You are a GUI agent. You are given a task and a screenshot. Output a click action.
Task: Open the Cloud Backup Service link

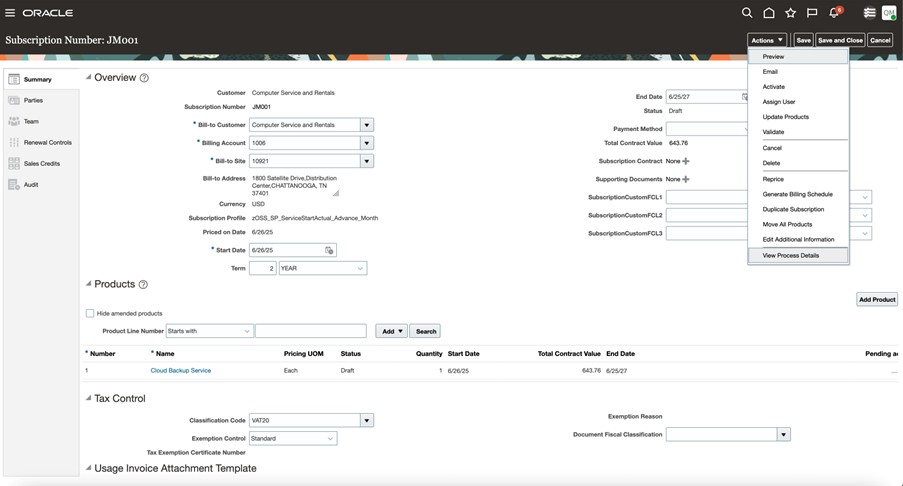181,371
